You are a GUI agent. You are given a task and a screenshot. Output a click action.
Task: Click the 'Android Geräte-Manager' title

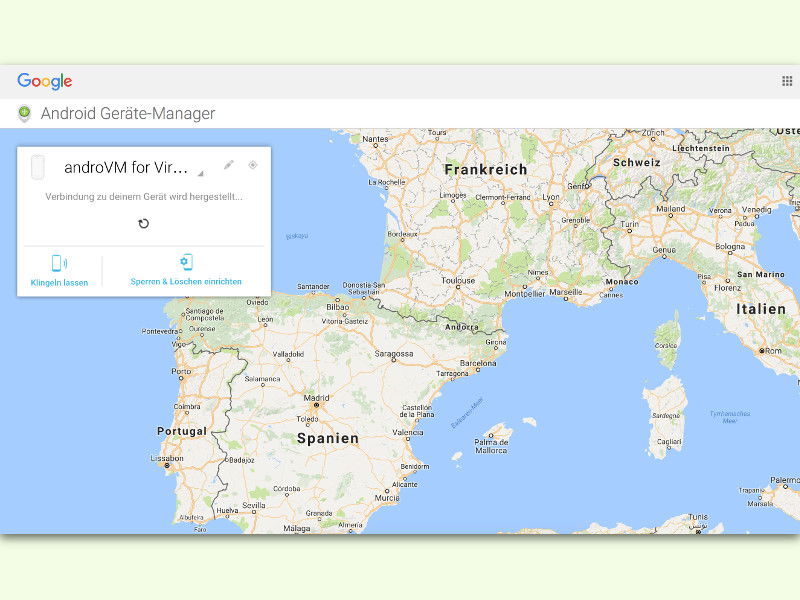[x=128, y=113]
